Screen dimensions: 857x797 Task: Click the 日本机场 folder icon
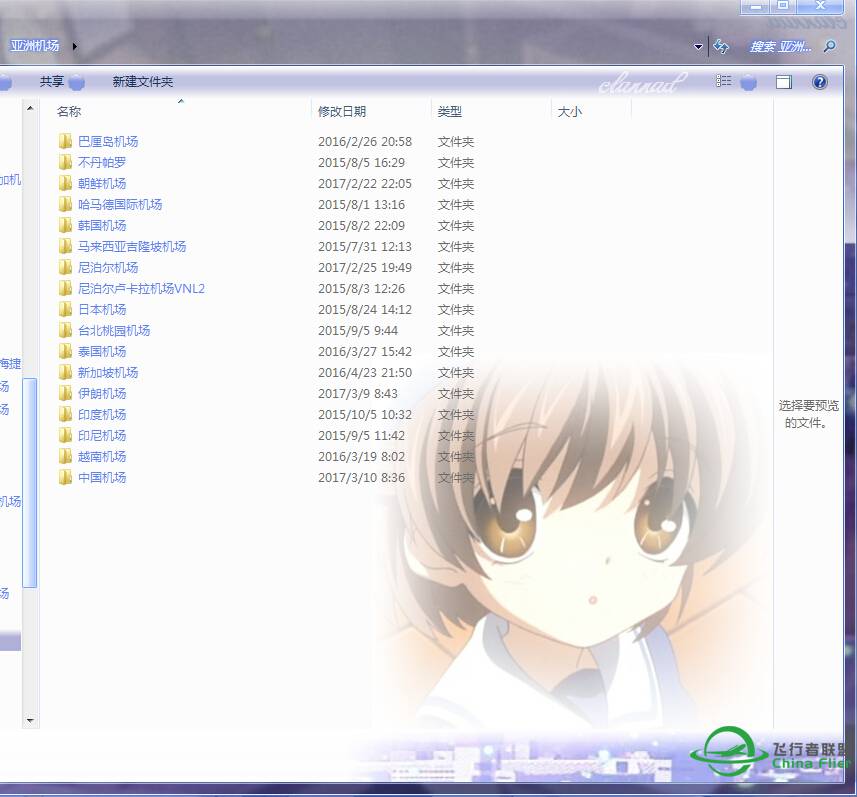coord(66,309)
